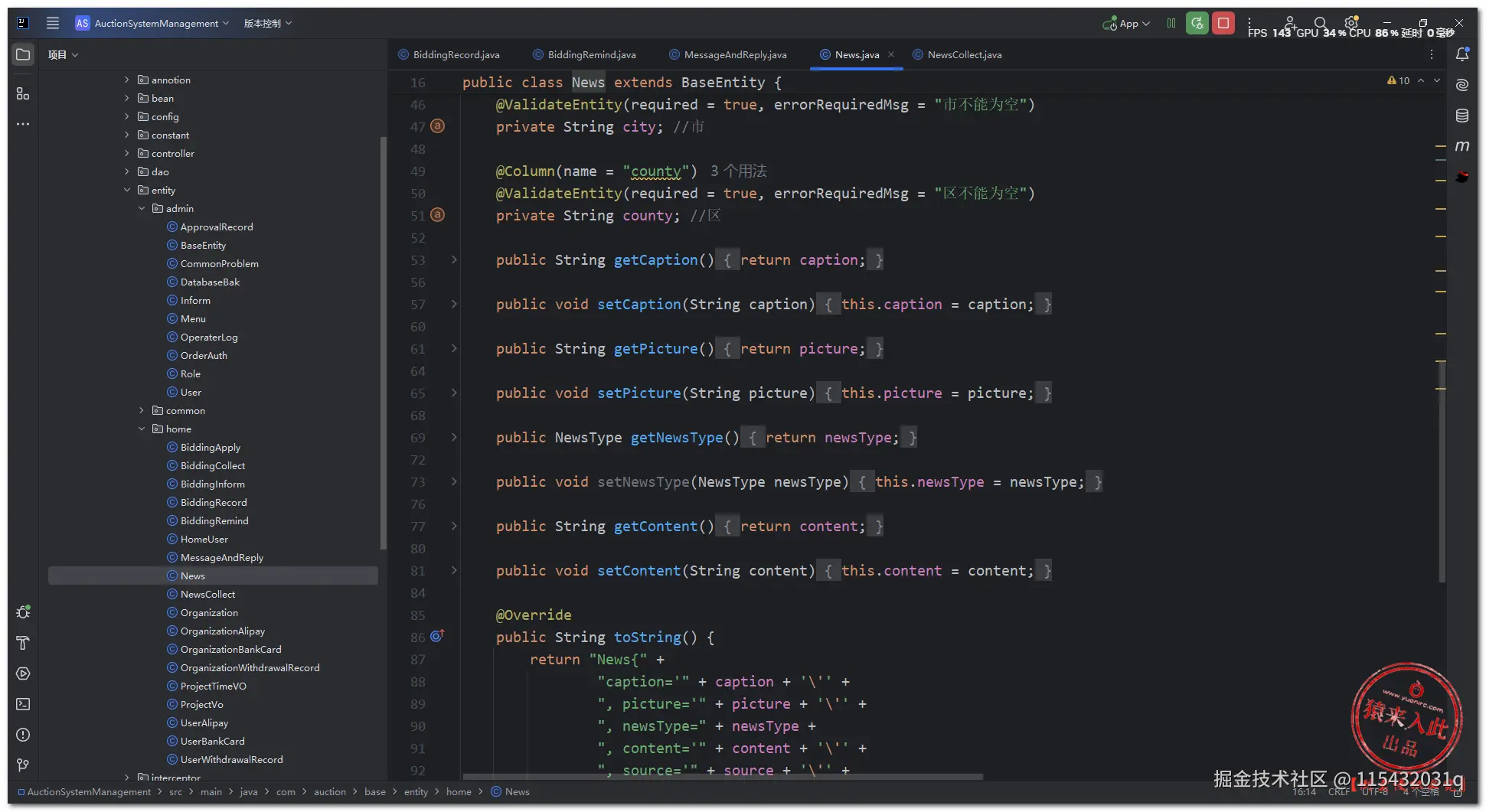Click 'AuctionSystemManagement' in the breadcrumb

click(x=89, y=791)
